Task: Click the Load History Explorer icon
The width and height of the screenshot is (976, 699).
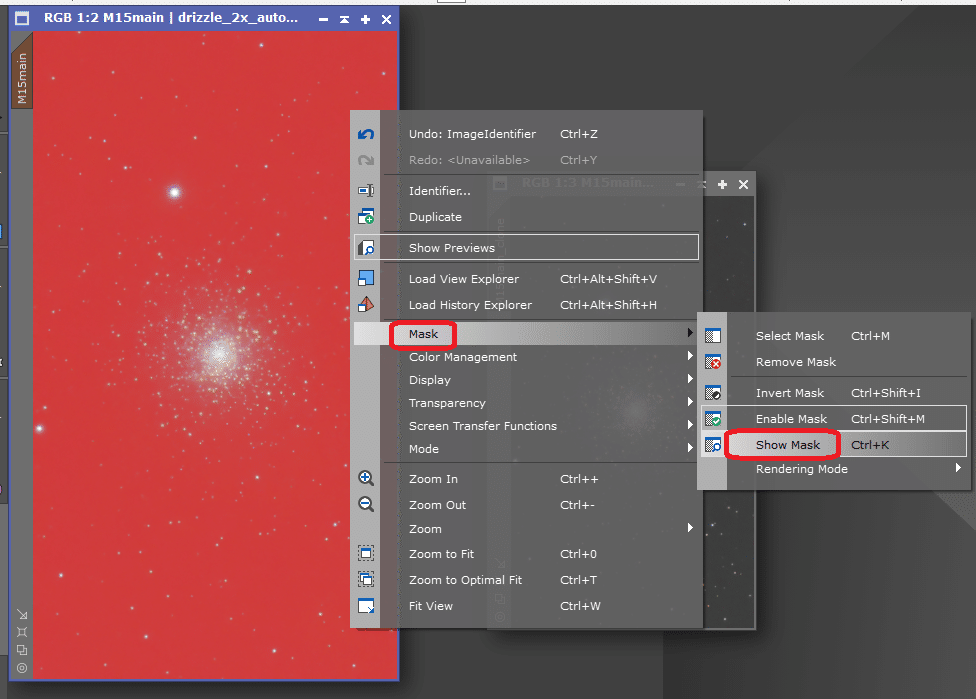Action: point(366,304)
